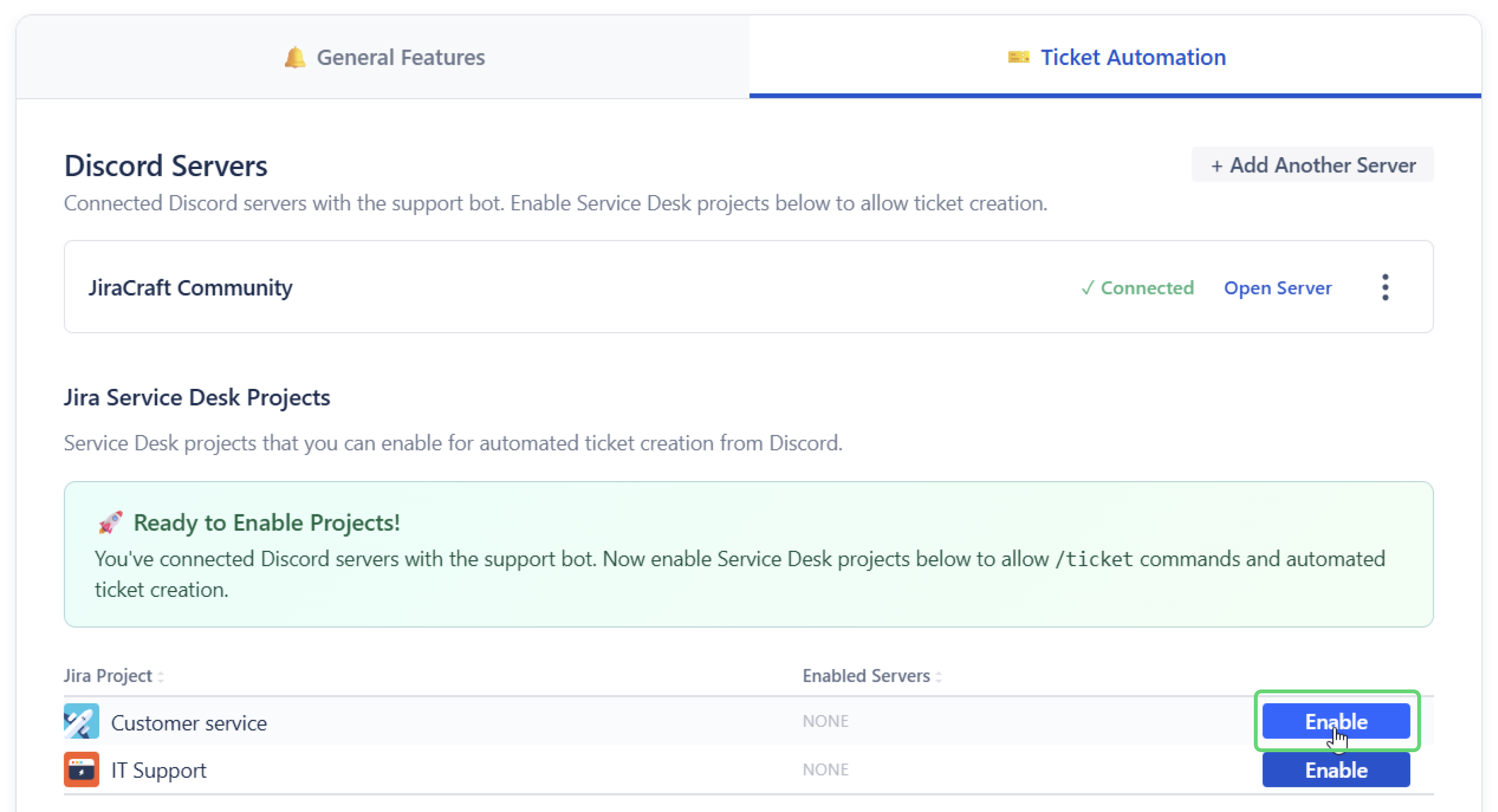This screenshot has height=812, width=1498.
Task: Open JiraCraft Community server options dropdown
Action: (x=1386, y=286)
